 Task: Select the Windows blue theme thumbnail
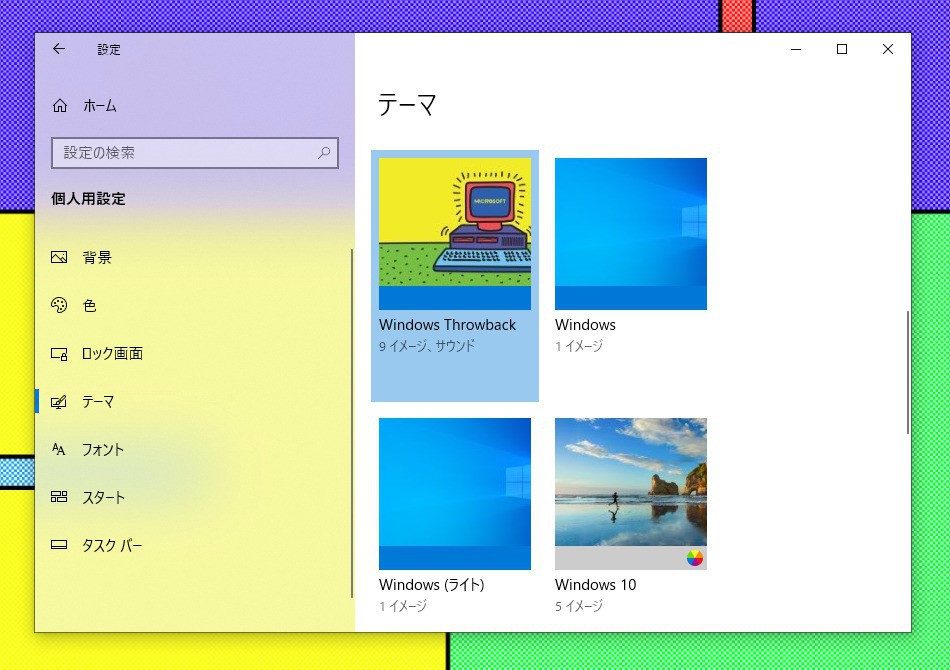pos(631,234)
